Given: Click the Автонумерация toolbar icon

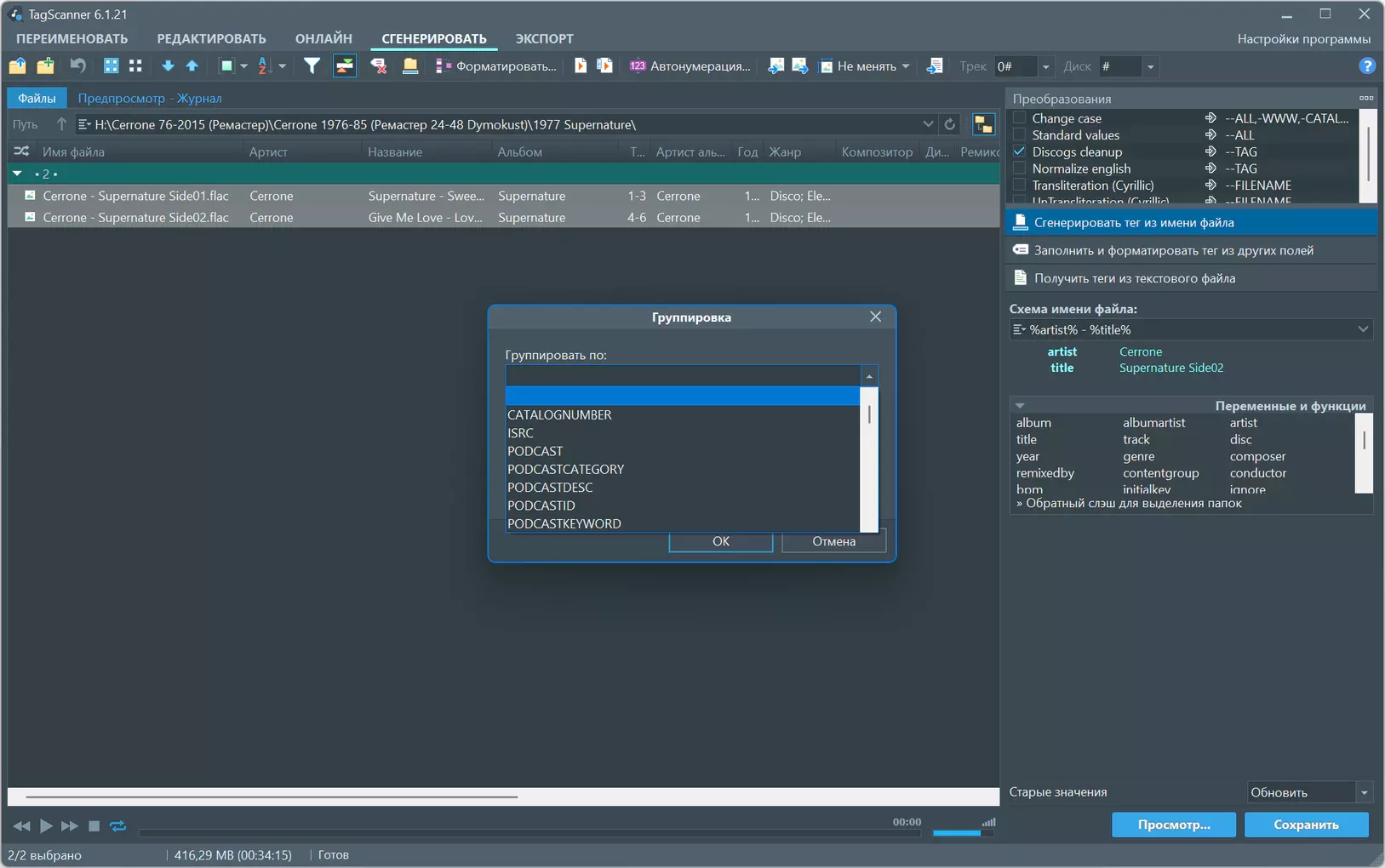Looking at the screenshot, I should (638, 66).
